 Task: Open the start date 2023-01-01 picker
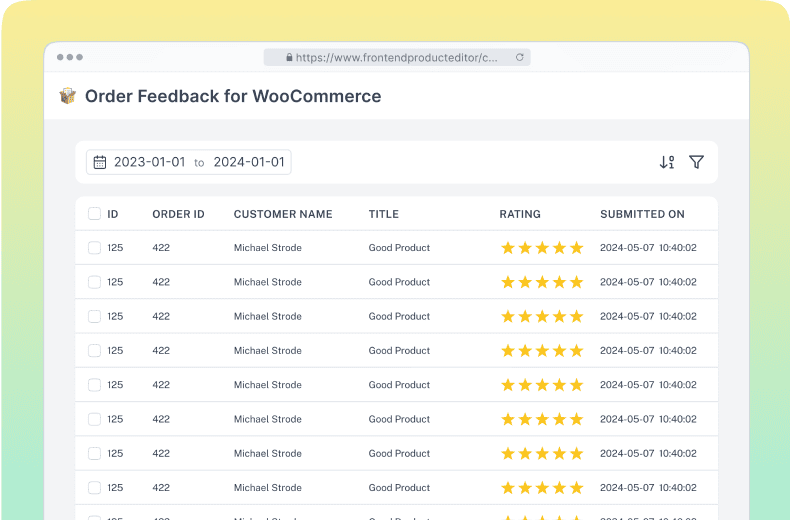pos(149,162)
